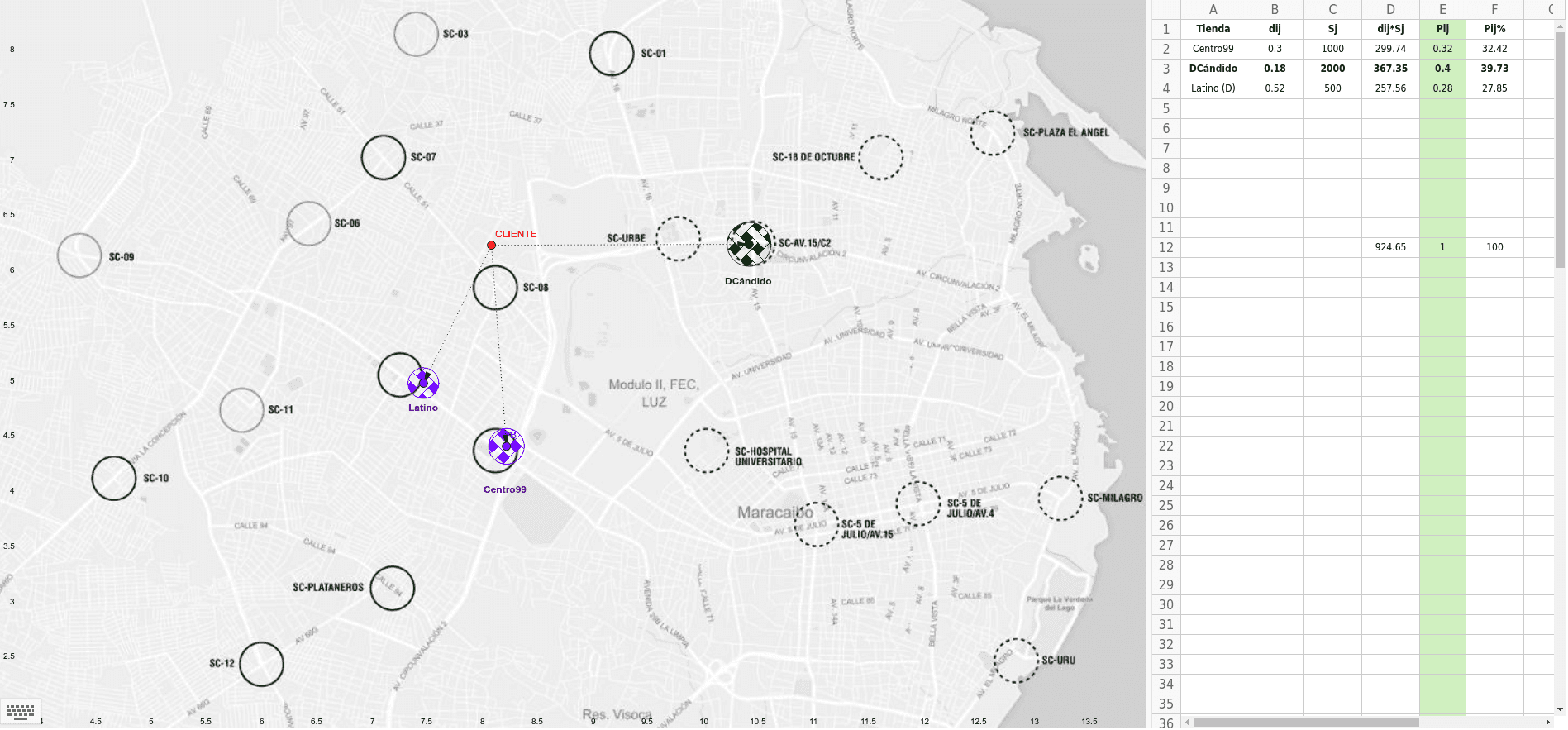This screenshot has height=730, width=1568.
Task: Select spreadsheet column B header
Action: point(1275,9)
